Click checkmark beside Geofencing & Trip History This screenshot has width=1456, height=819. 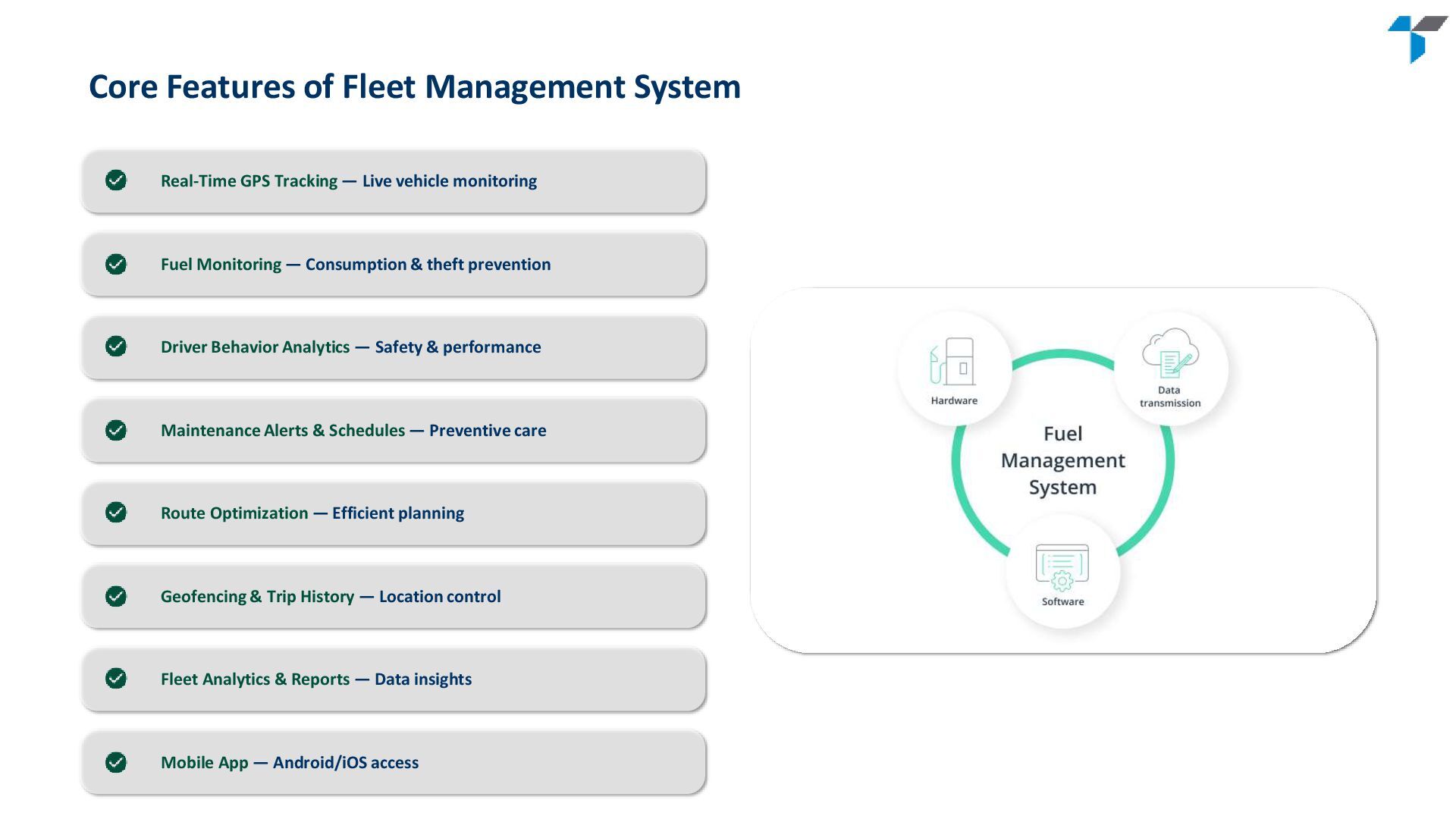point(116,596)
